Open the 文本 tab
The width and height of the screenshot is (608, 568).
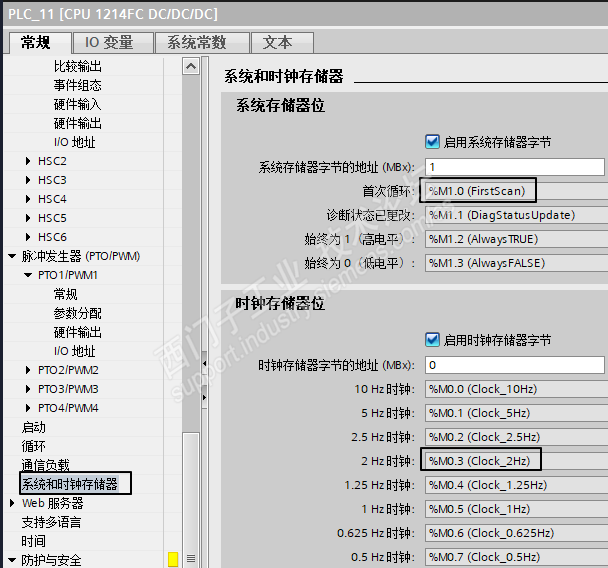282,42
